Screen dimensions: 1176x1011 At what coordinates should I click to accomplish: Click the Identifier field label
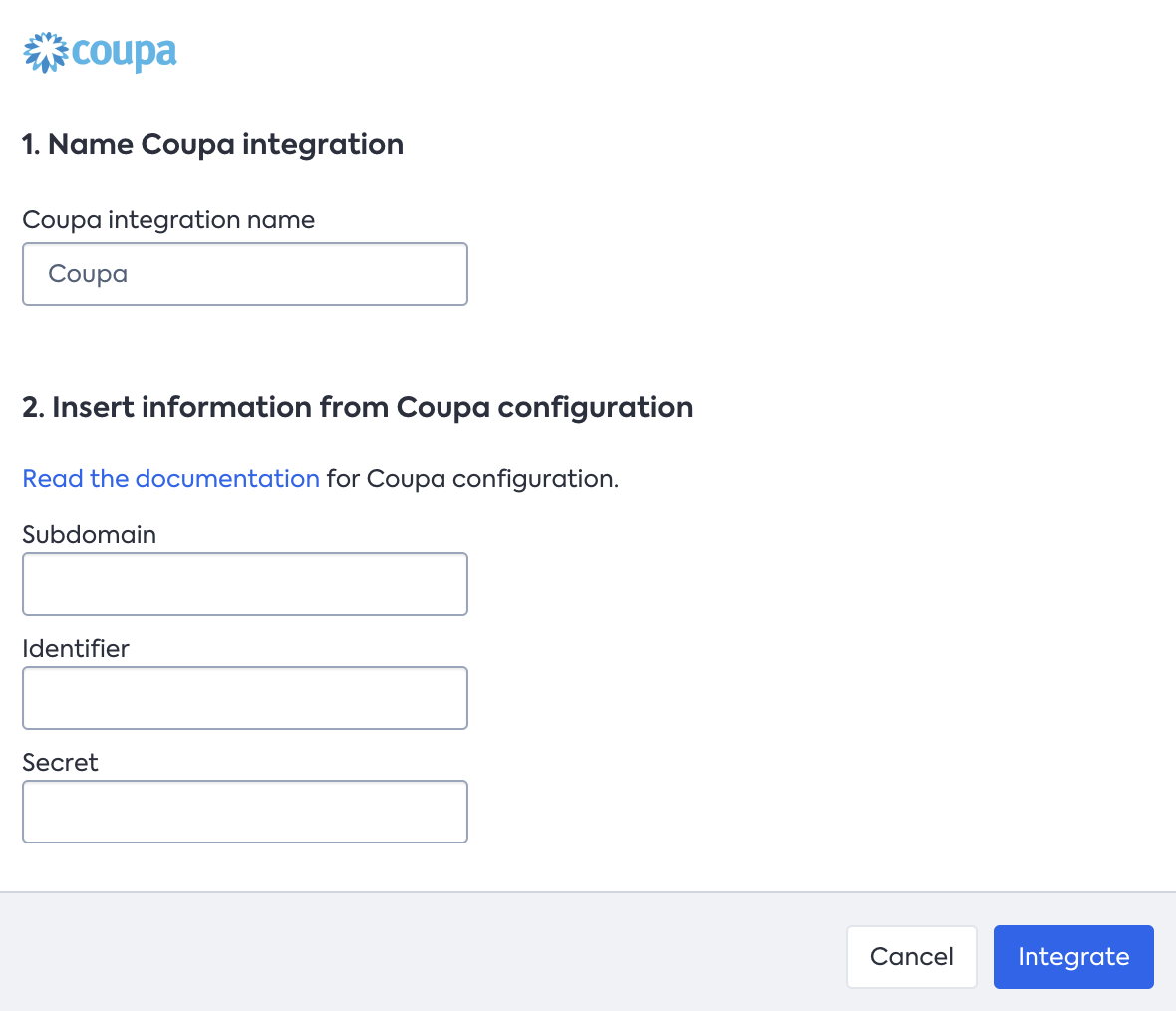[76, 648]
